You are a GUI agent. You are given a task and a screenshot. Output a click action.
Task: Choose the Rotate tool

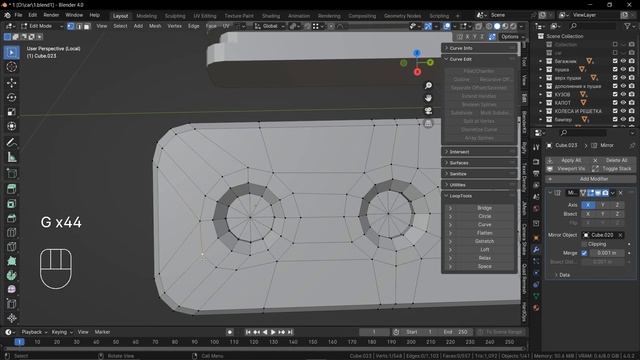pyautogui.click(x=11, y=97)
